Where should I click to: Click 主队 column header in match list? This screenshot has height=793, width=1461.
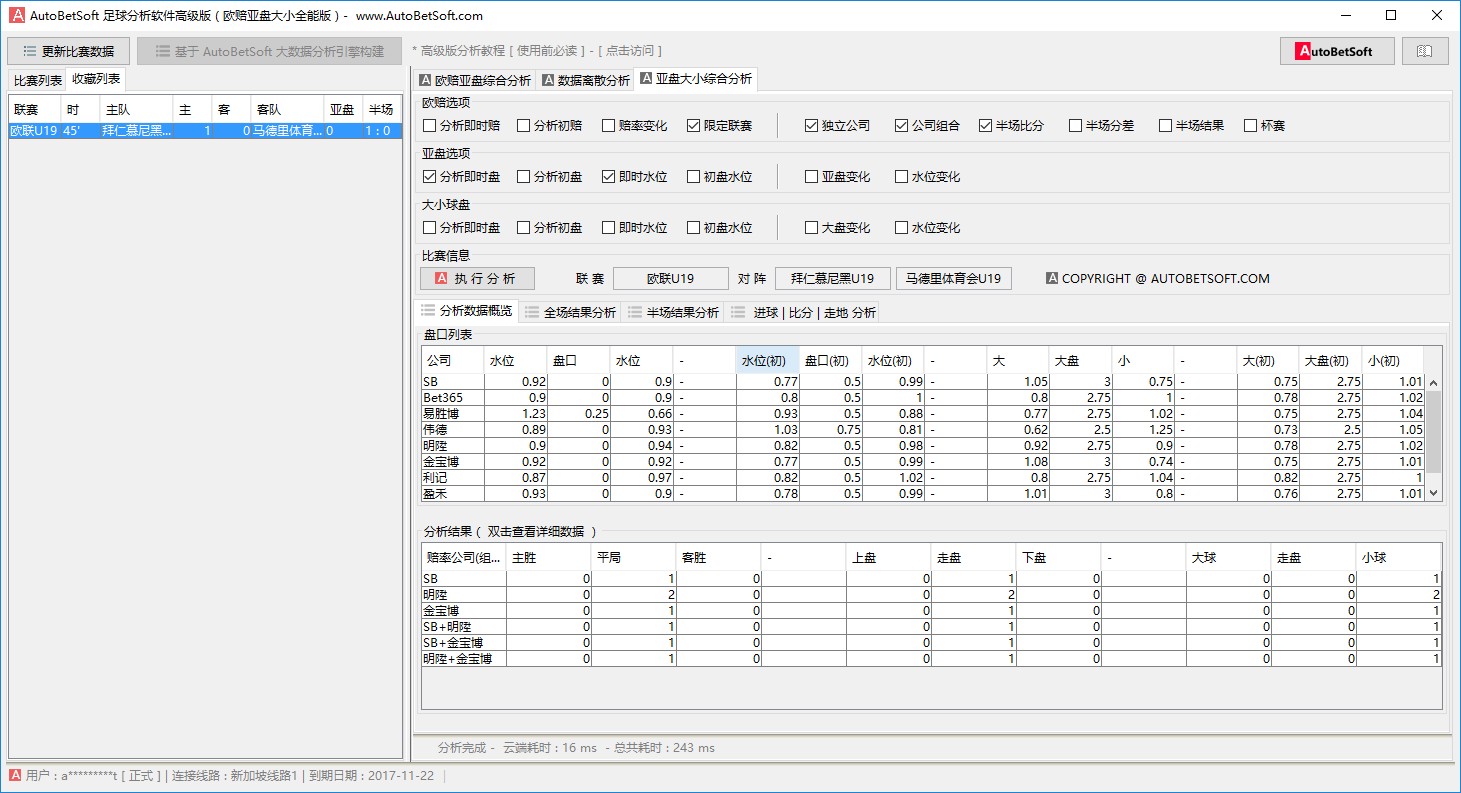click(x=136, y=110)
